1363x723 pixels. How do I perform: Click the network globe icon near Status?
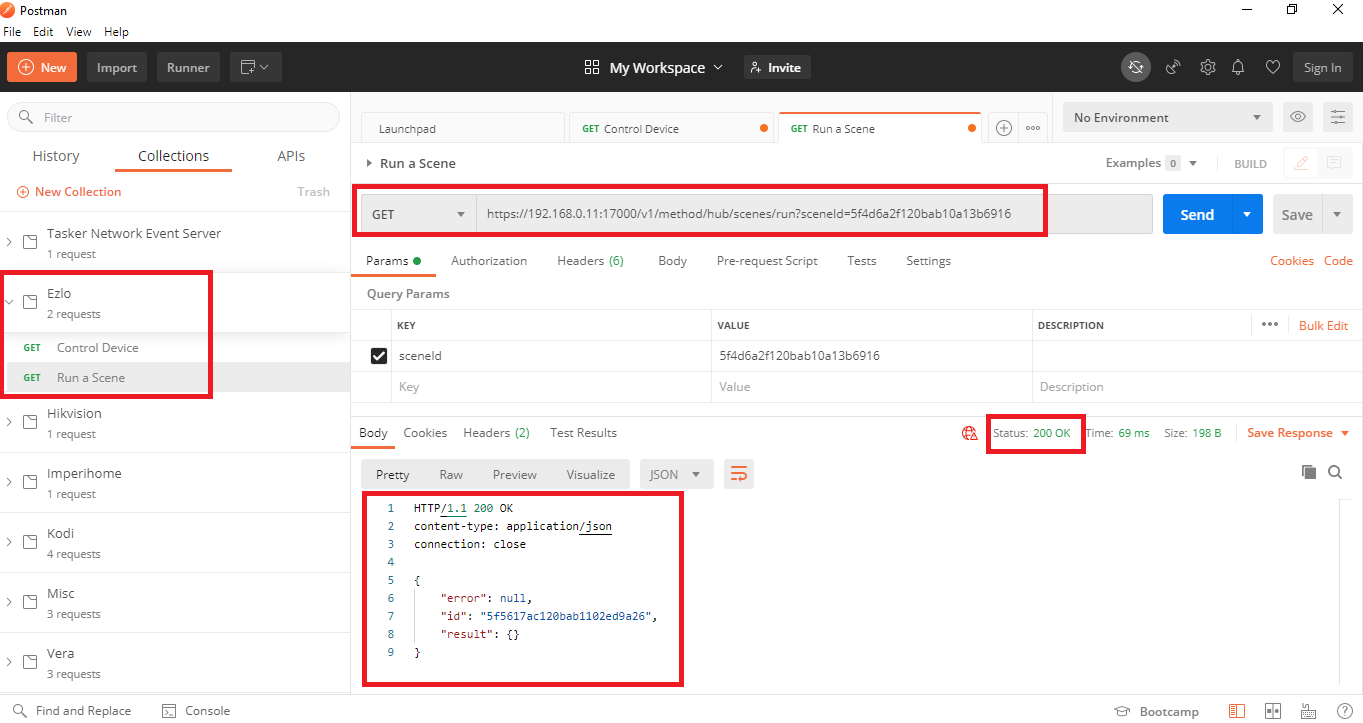[969, 433]
